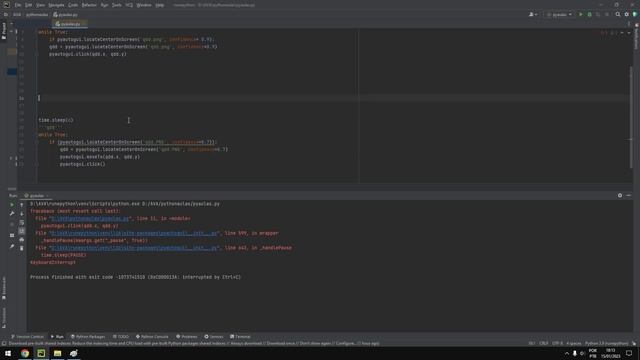Clear all Run console output with trash icon
Image resolution: width=640 pixels, height=360 pixels.
(x=22, y=248)
